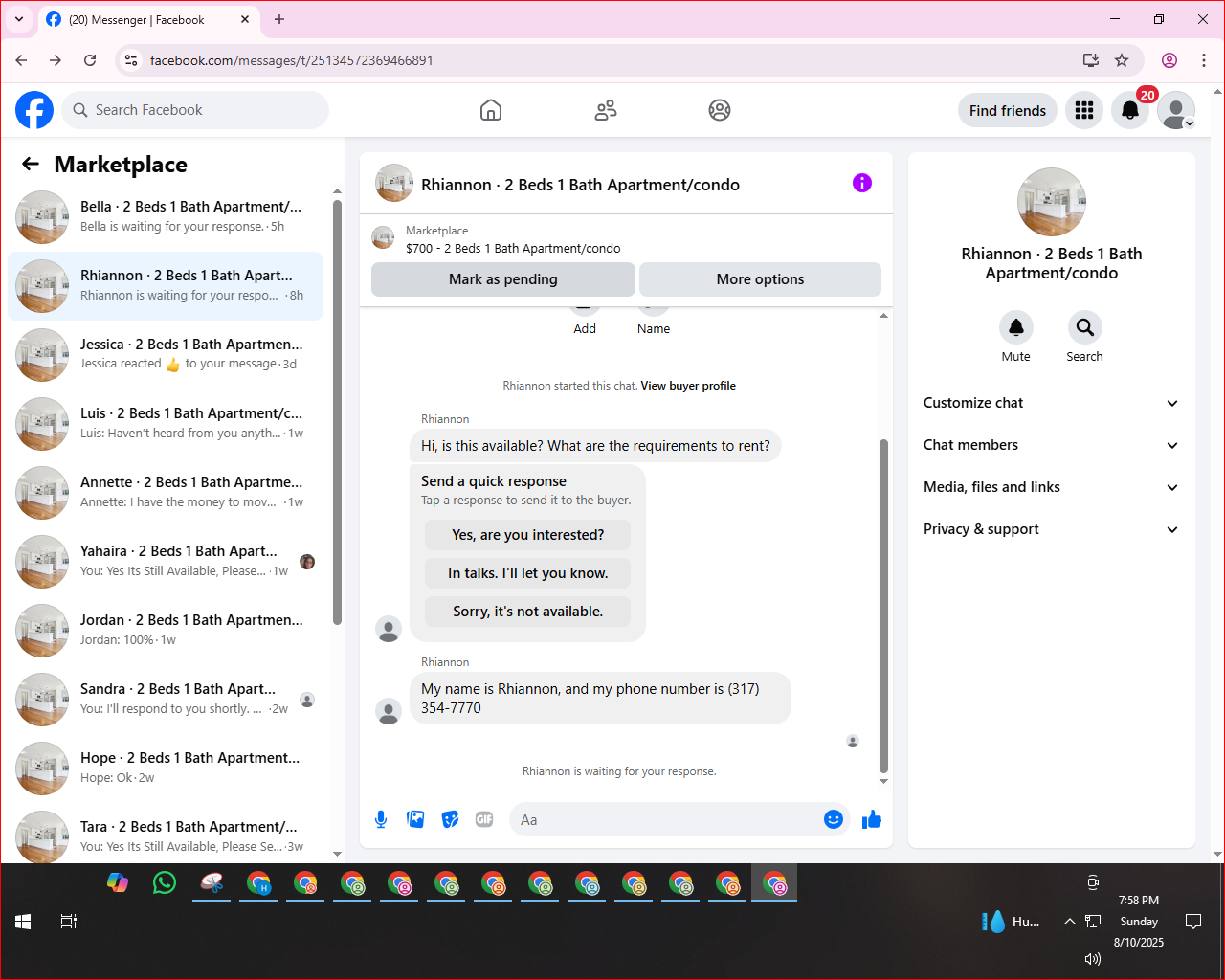Open the account profile avatar menu

[x=1176, y=110]
